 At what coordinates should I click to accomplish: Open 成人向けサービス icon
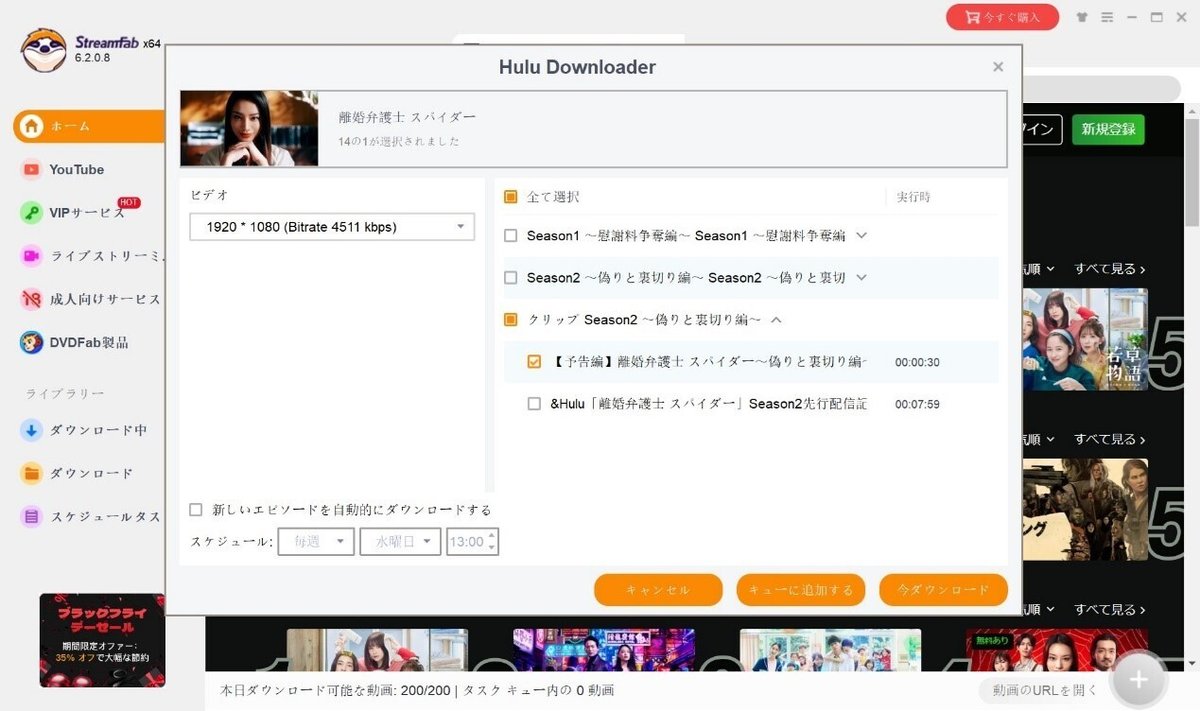point(31,299)
